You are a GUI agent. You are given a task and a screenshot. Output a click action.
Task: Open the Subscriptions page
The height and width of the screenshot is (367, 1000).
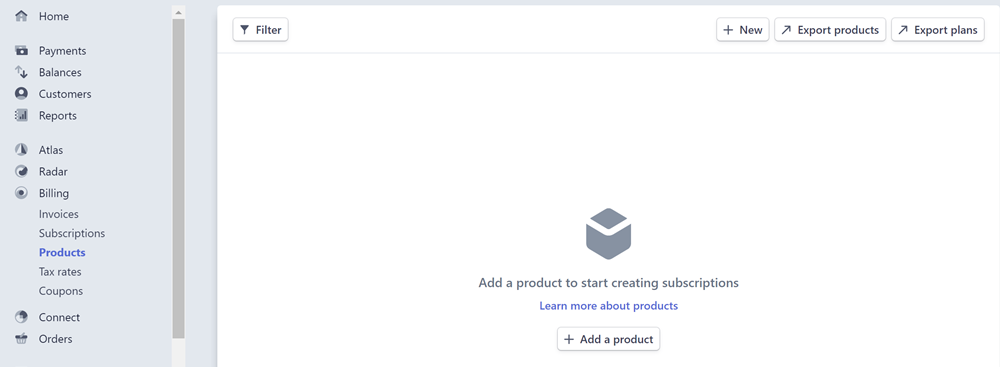72,234
